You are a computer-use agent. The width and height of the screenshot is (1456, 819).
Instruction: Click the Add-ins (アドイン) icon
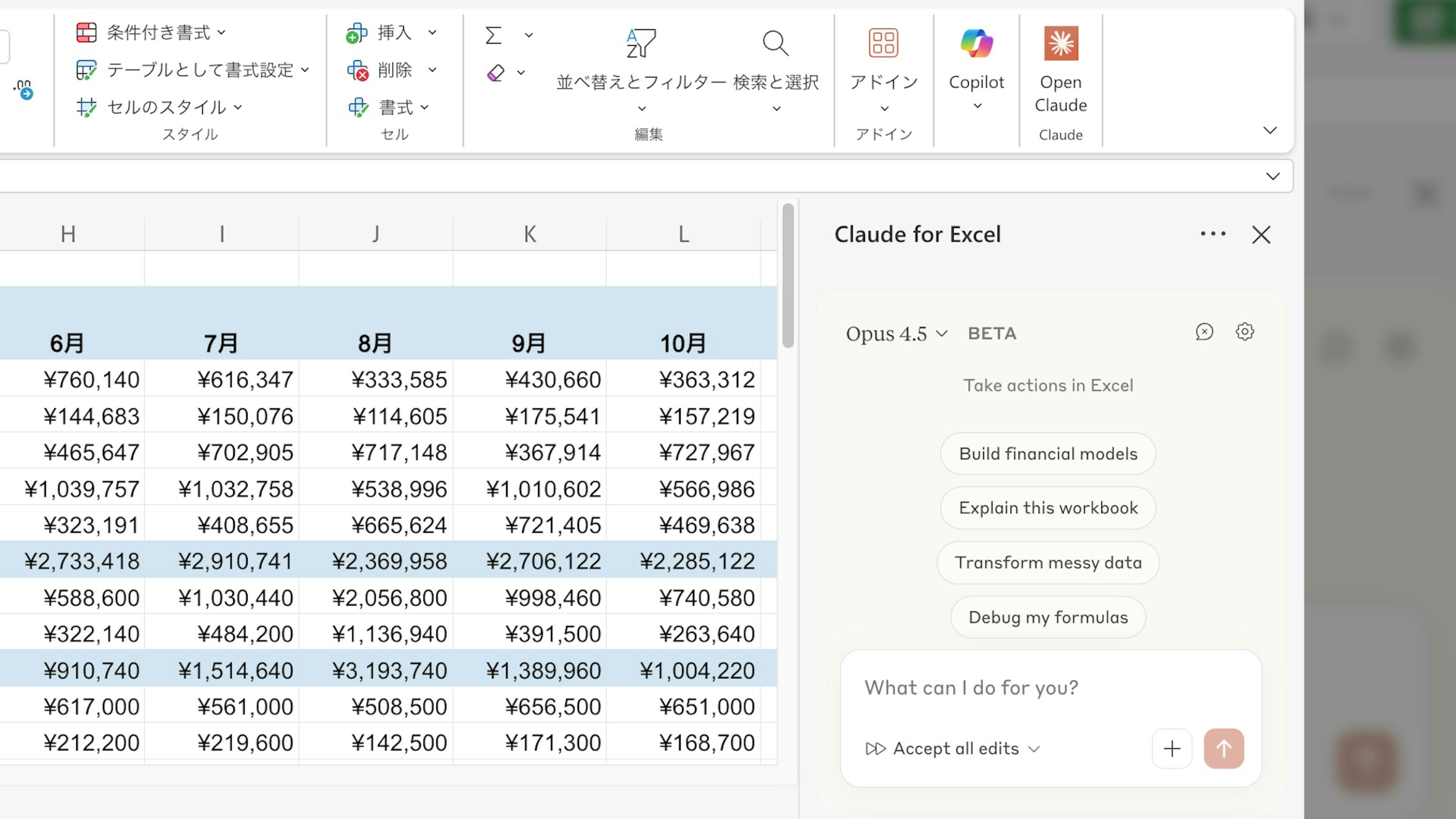(x=883, y=44)
